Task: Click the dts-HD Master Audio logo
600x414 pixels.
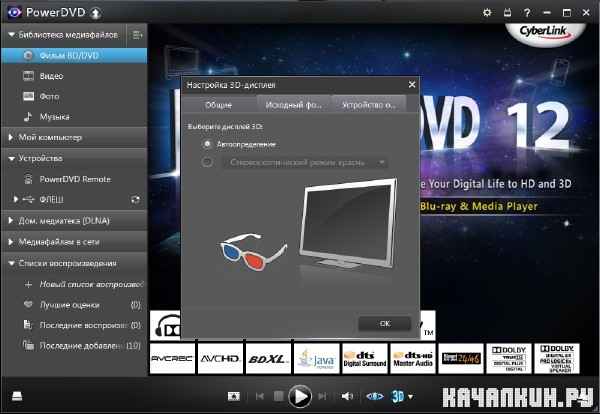Action: [413, 359]
